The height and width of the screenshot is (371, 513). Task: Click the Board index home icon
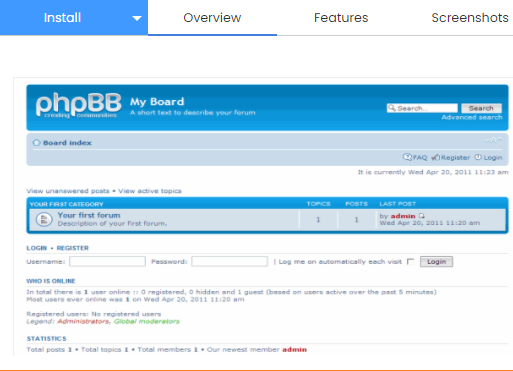pos(36,143)
